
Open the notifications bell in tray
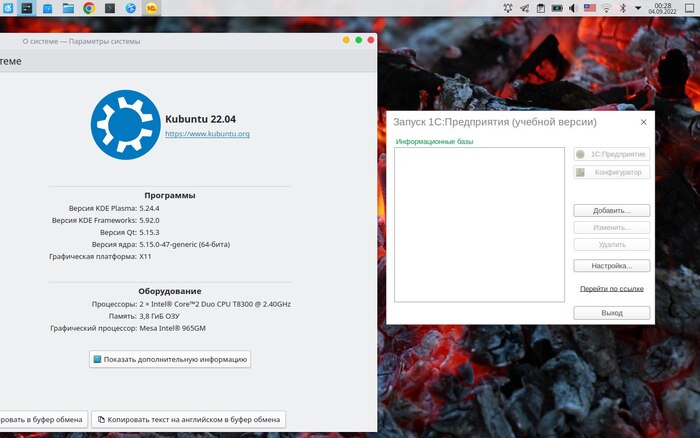pyautogui.click(x=508, y=8)
